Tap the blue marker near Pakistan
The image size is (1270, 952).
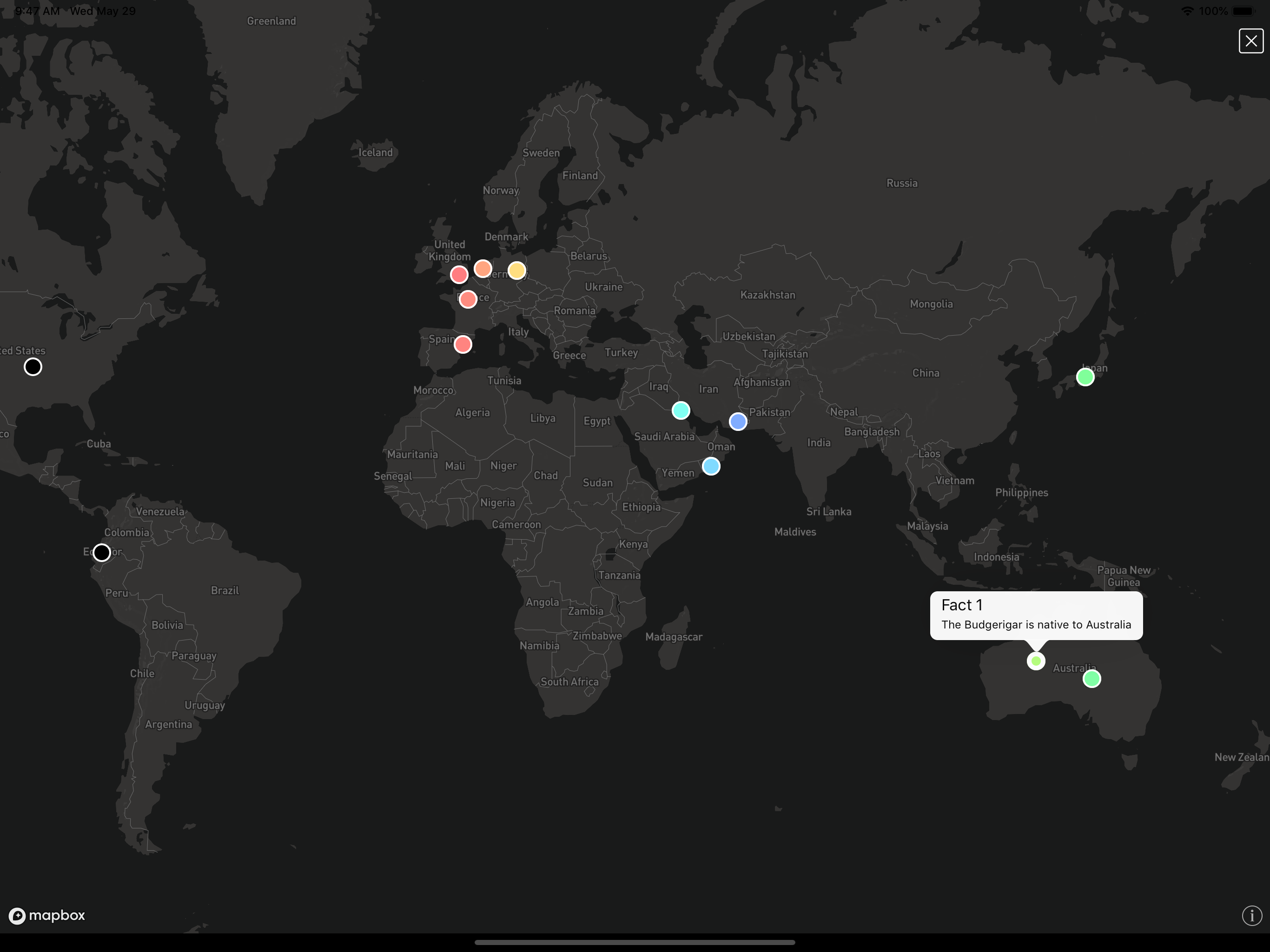pos(738,422)
